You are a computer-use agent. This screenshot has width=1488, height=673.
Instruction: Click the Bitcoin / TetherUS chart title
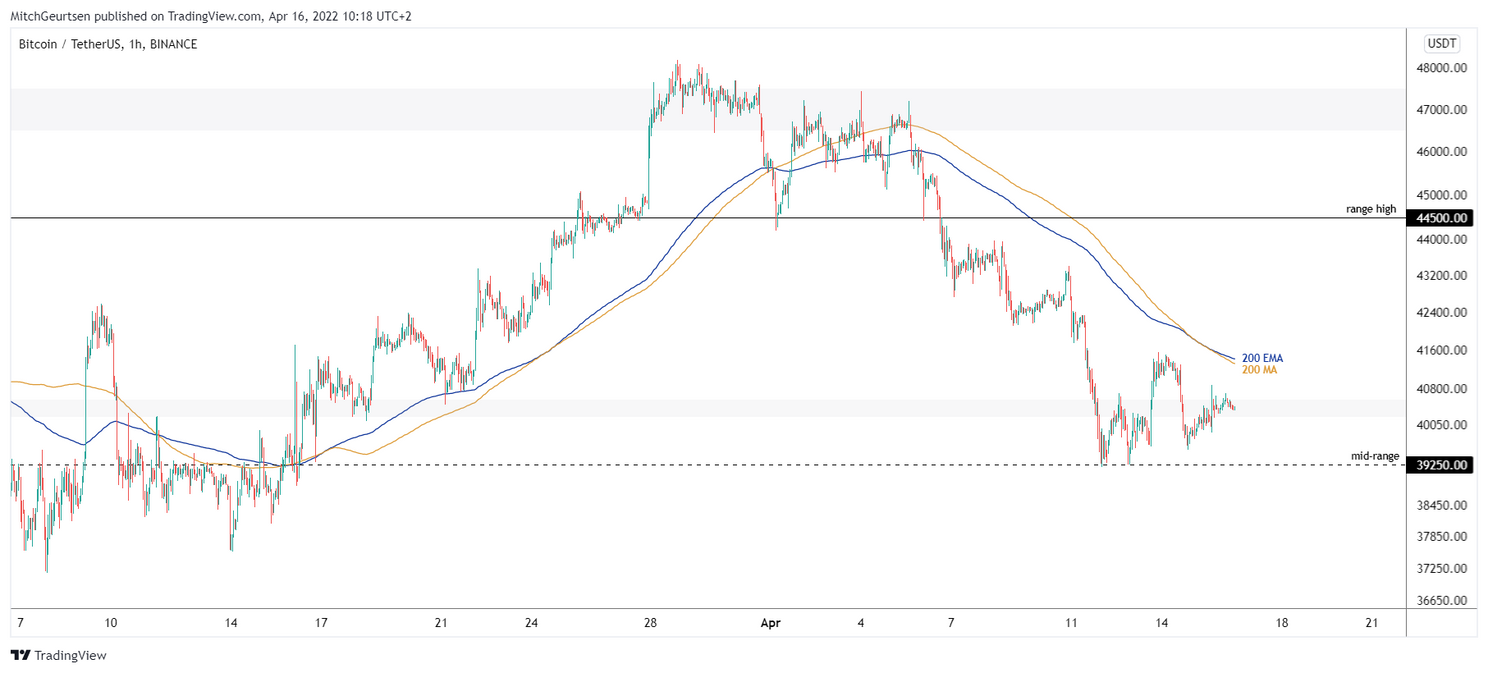107,44
